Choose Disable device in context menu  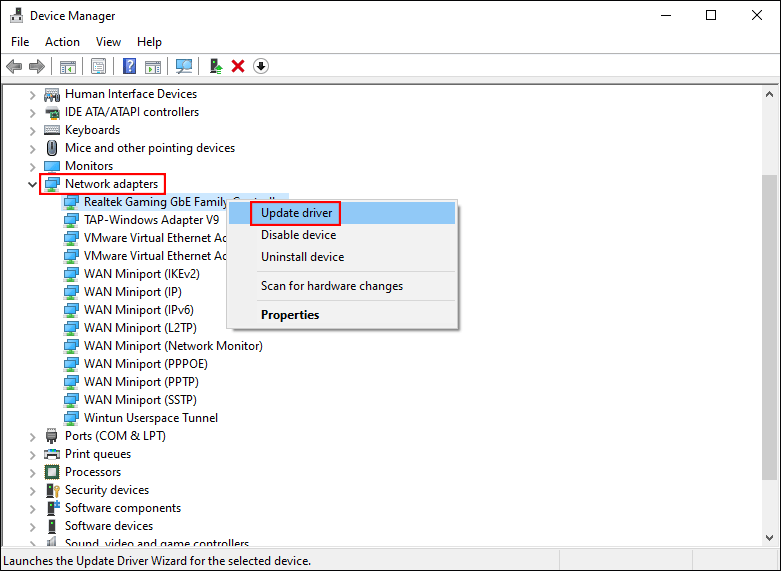pyautogui.click(x=342, y=235)
